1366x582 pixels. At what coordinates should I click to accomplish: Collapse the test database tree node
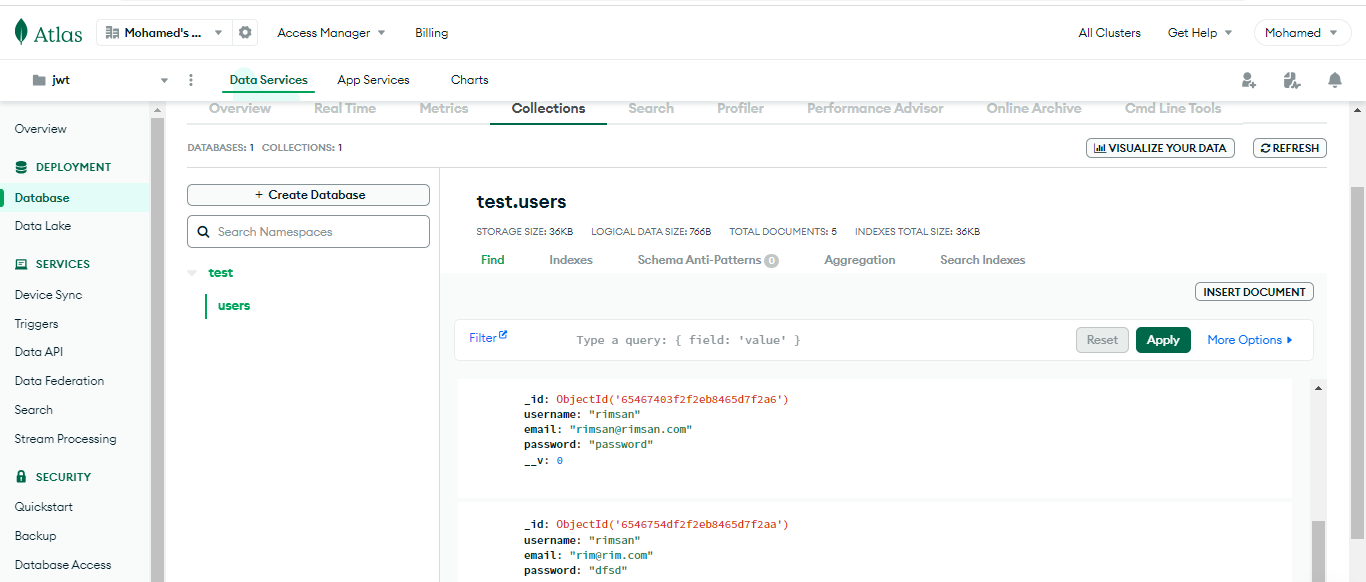193,273
